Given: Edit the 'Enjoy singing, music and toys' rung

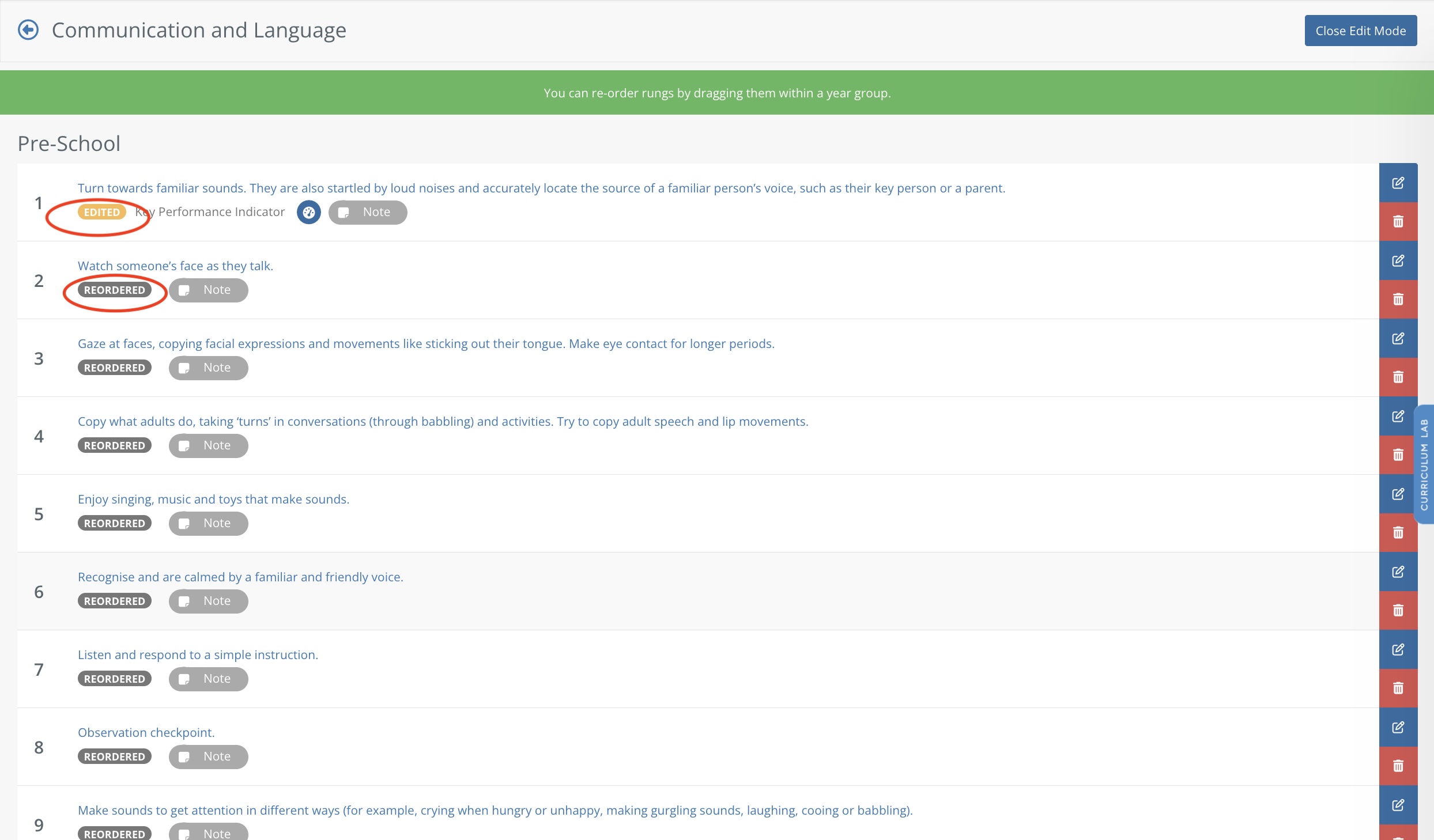Looking at the screenshot, I should 1398,494.
